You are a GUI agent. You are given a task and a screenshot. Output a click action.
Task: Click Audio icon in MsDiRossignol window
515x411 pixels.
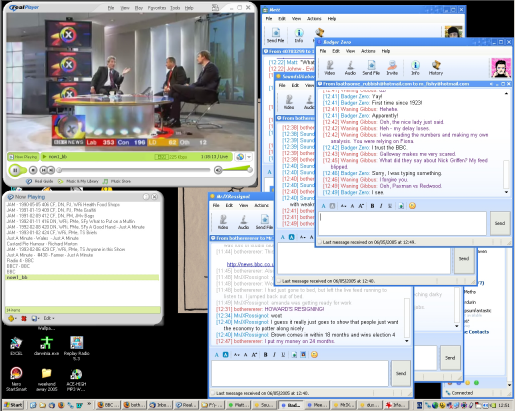click(243, 222)
